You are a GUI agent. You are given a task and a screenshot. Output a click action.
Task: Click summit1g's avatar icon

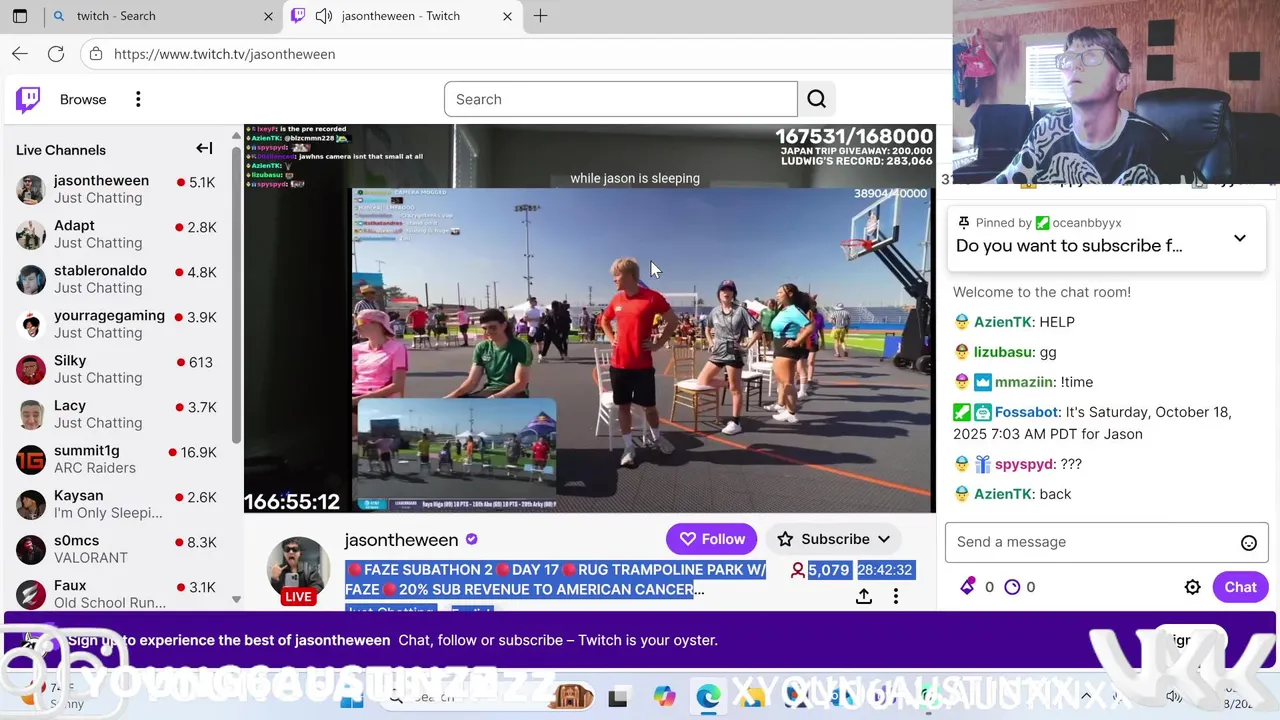pos(31,460)
